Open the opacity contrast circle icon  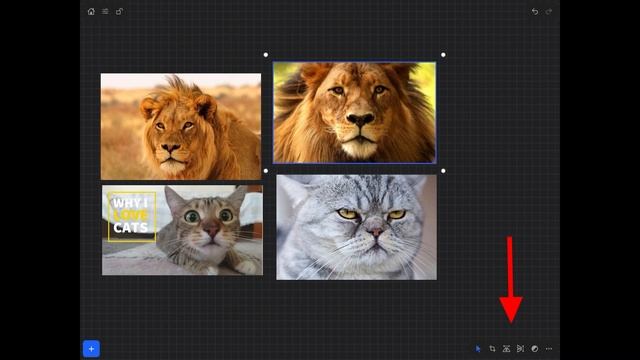click(x=535, y=349)
